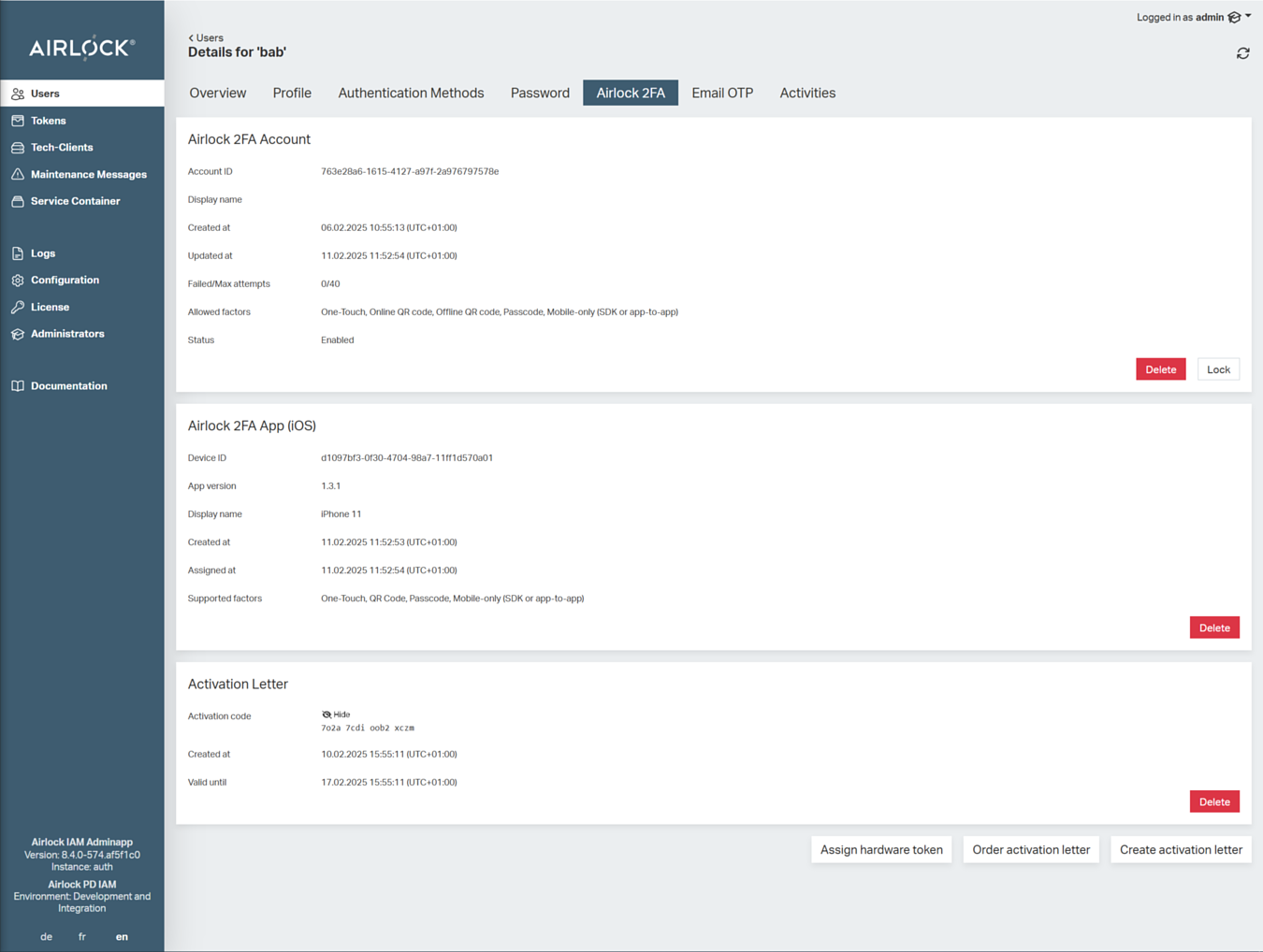Open Logs via document icon
This screenshot has height=952, width=1263.
pyautogui.click(x=18, y=253)
